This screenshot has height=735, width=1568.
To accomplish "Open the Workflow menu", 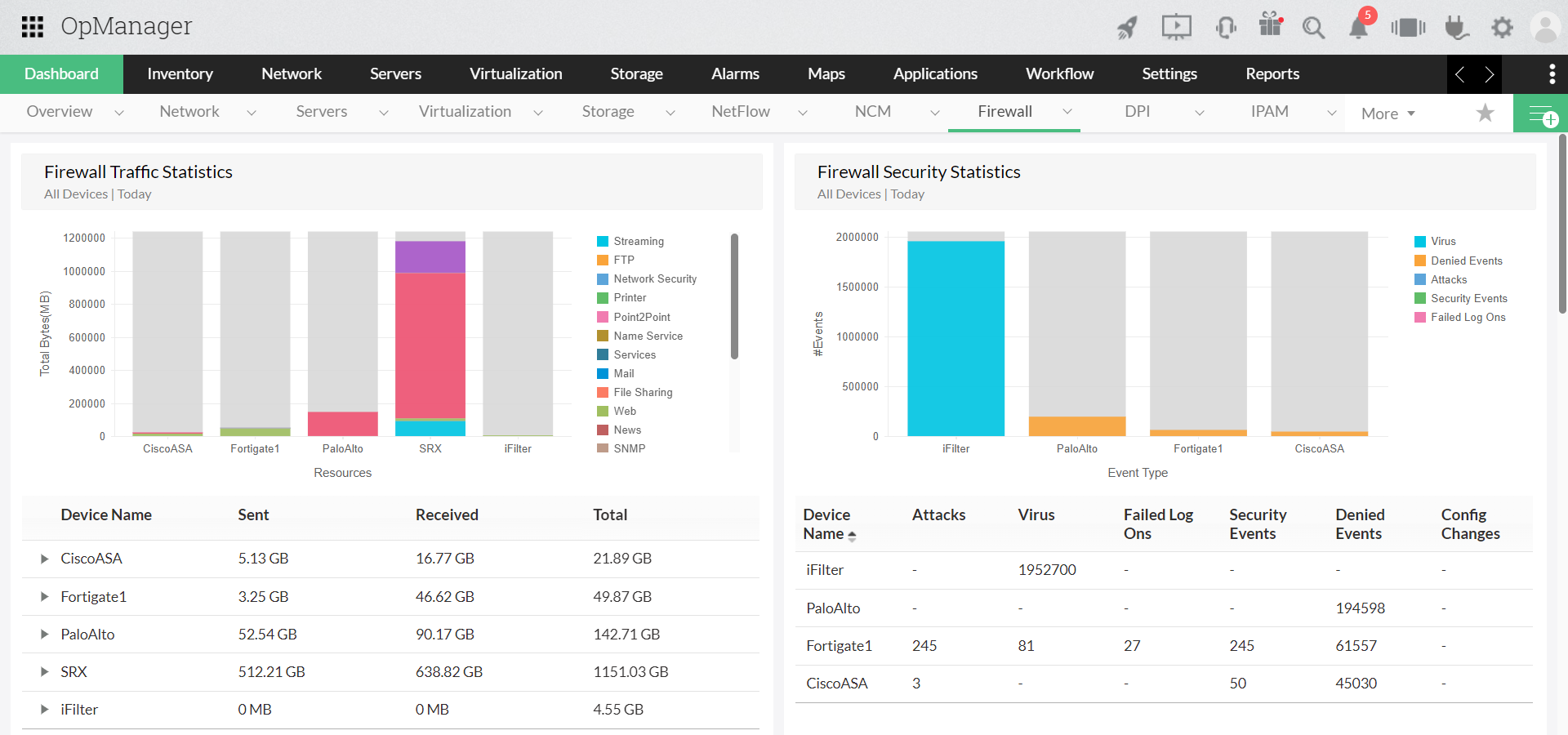I will 1059,74.
